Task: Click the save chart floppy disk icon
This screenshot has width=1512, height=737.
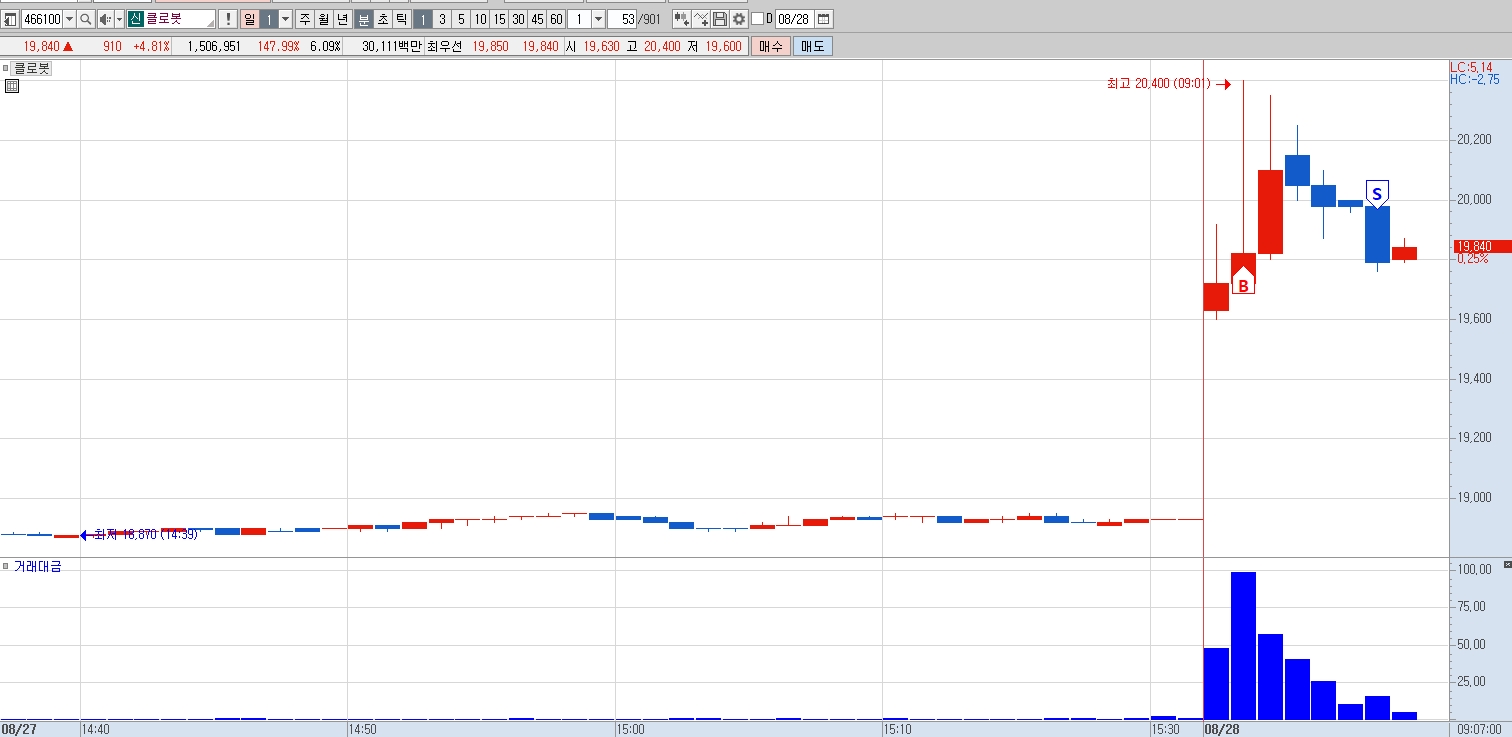Action: [719, 19]
